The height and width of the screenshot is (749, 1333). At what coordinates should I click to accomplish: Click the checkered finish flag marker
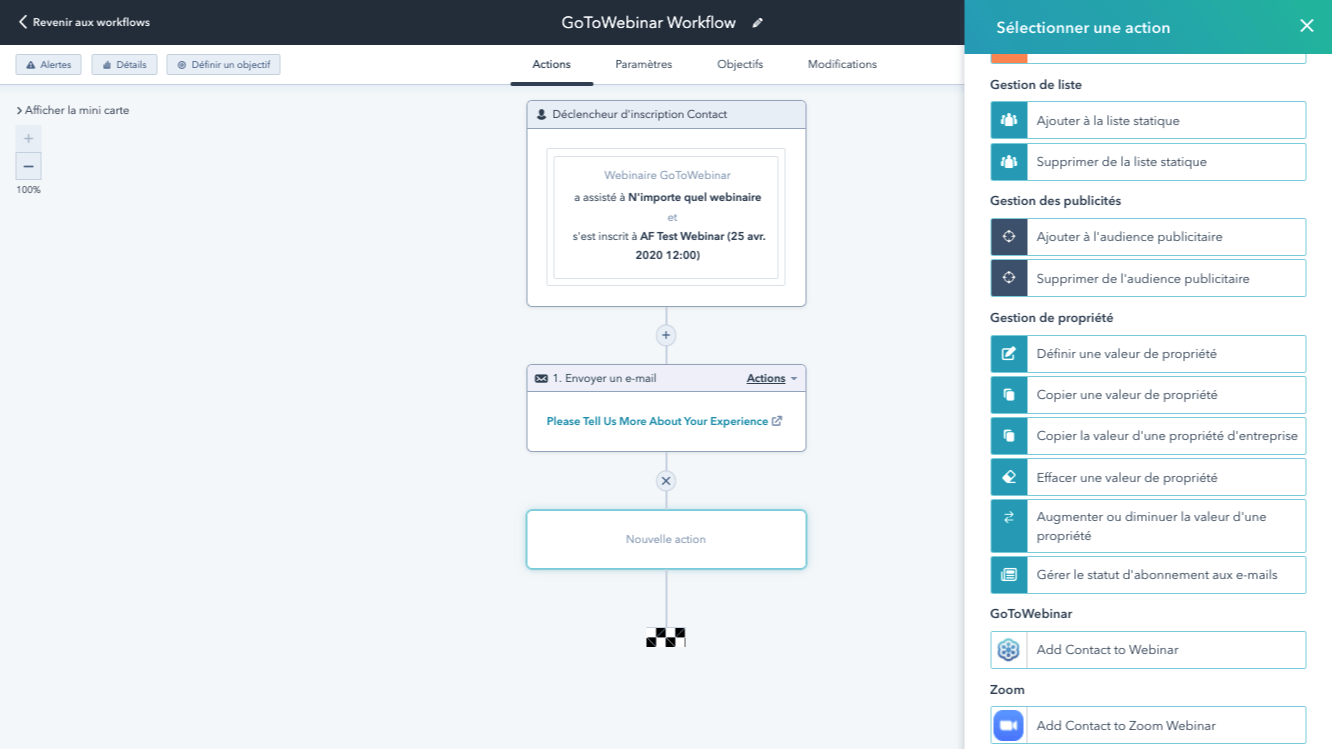point(666,637)
